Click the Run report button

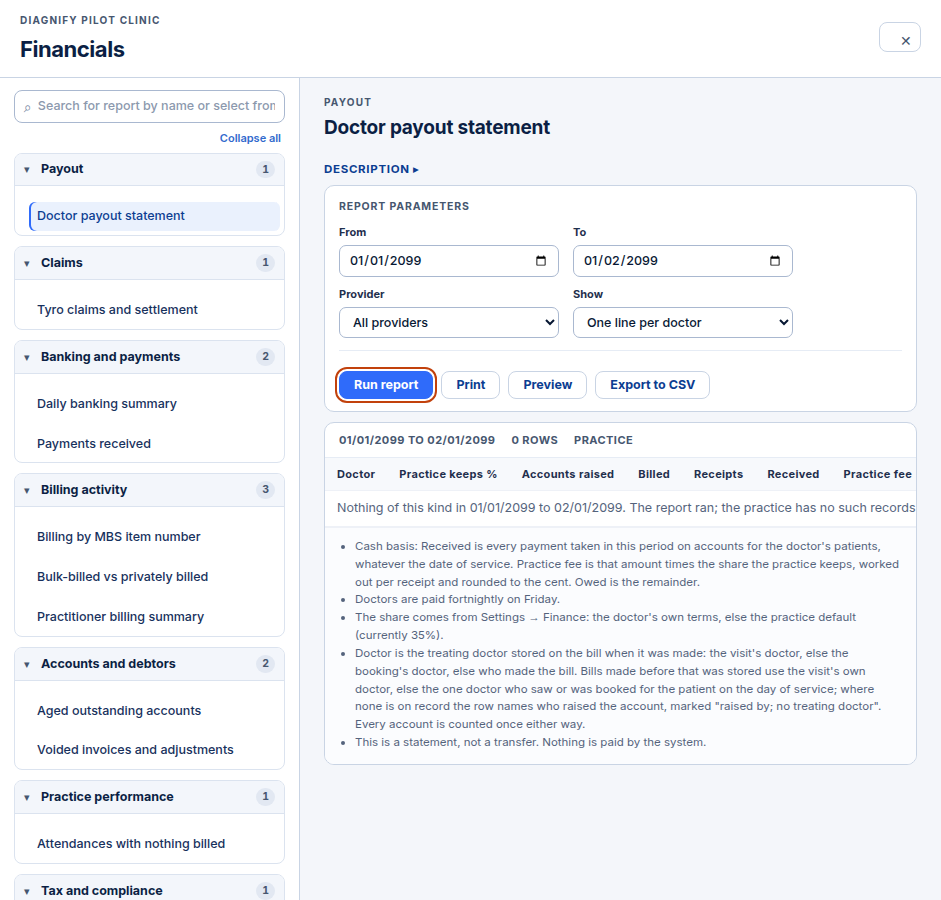386,385
